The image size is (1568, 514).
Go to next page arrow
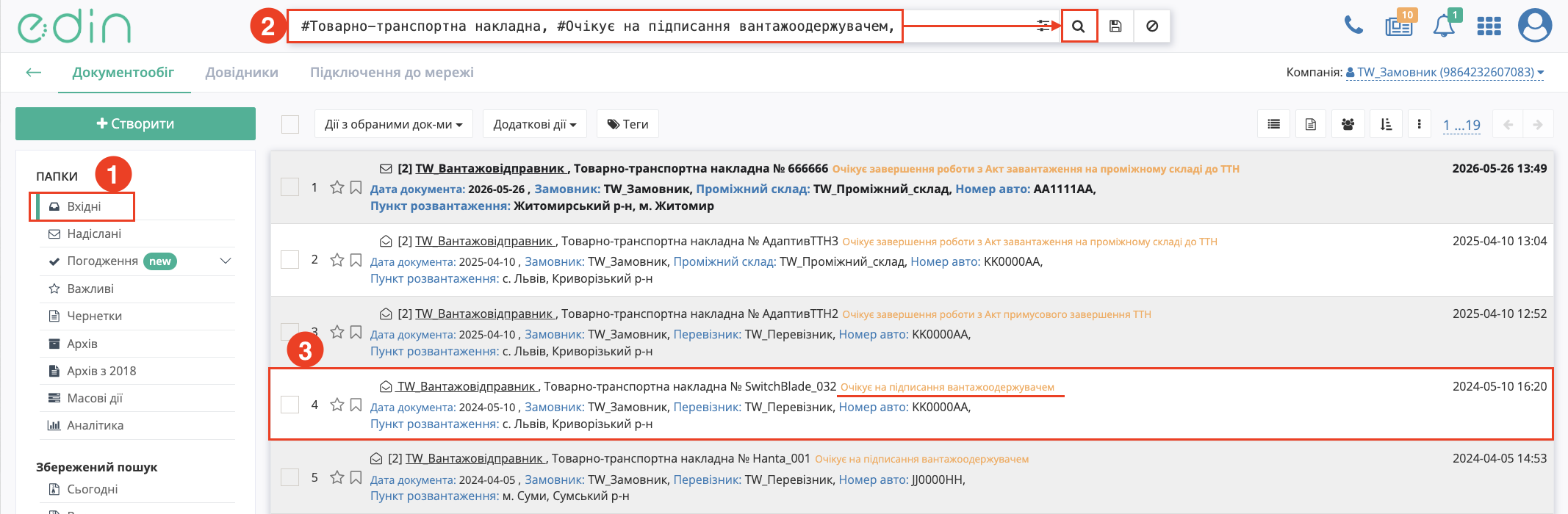(1538, 125)
